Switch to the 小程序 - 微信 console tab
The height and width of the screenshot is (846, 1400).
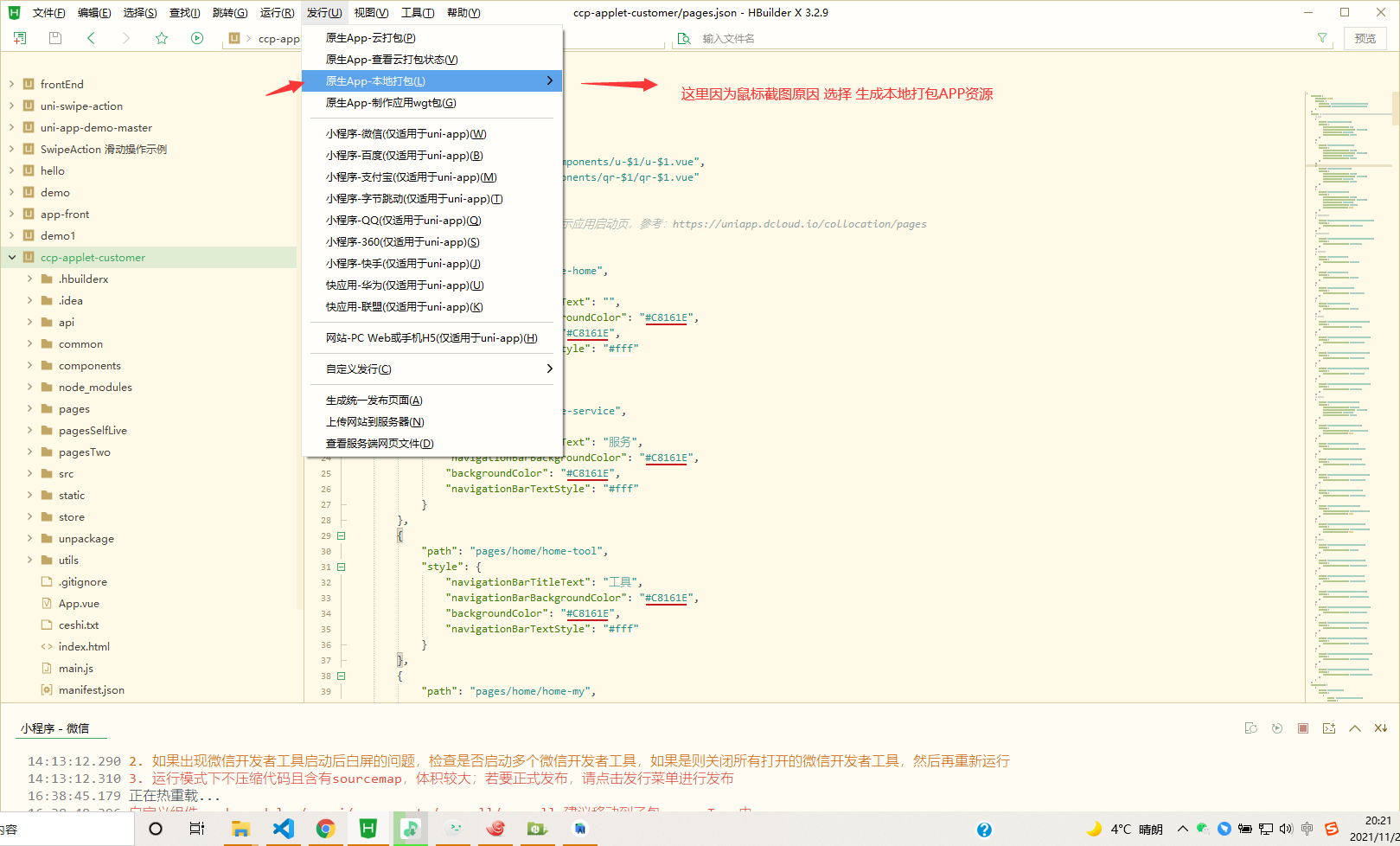(55, 728)
